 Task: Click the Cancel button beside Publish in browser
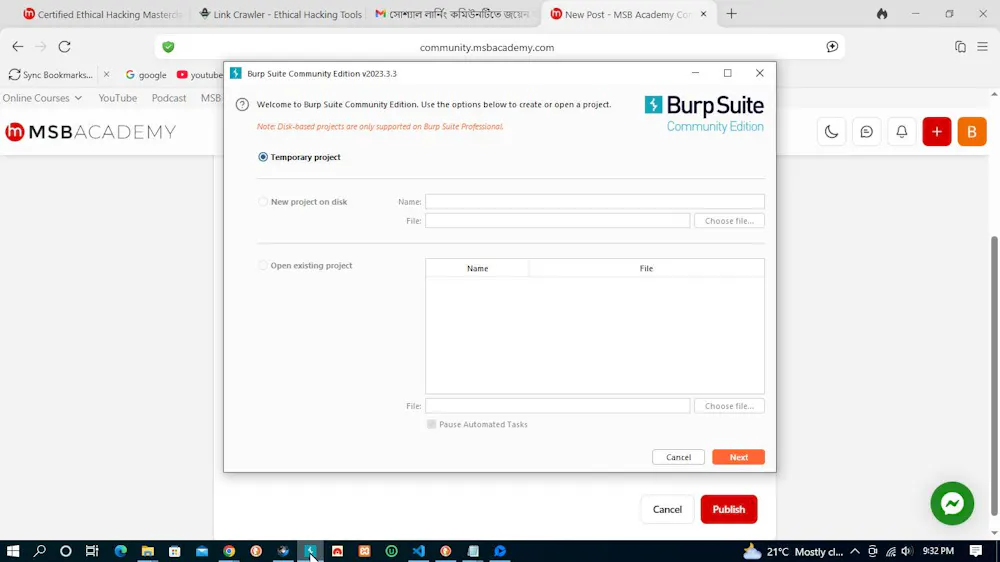click(667, 509)
